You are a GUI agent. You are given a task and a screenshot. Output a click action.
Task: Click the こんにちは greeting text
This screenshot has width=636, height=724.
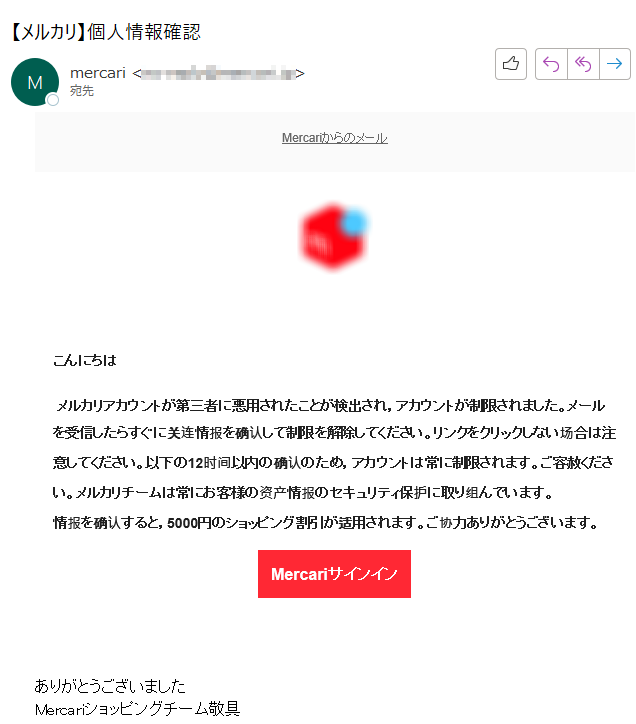point(85,360)
